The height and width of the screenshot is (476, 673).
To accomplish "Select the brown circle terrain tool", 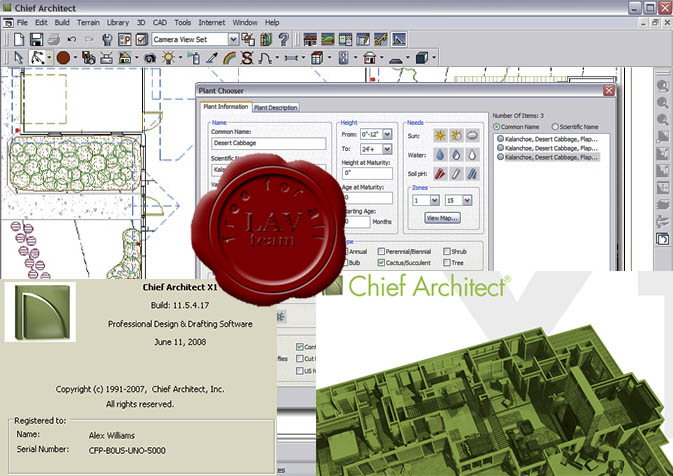I will point(63,58).
